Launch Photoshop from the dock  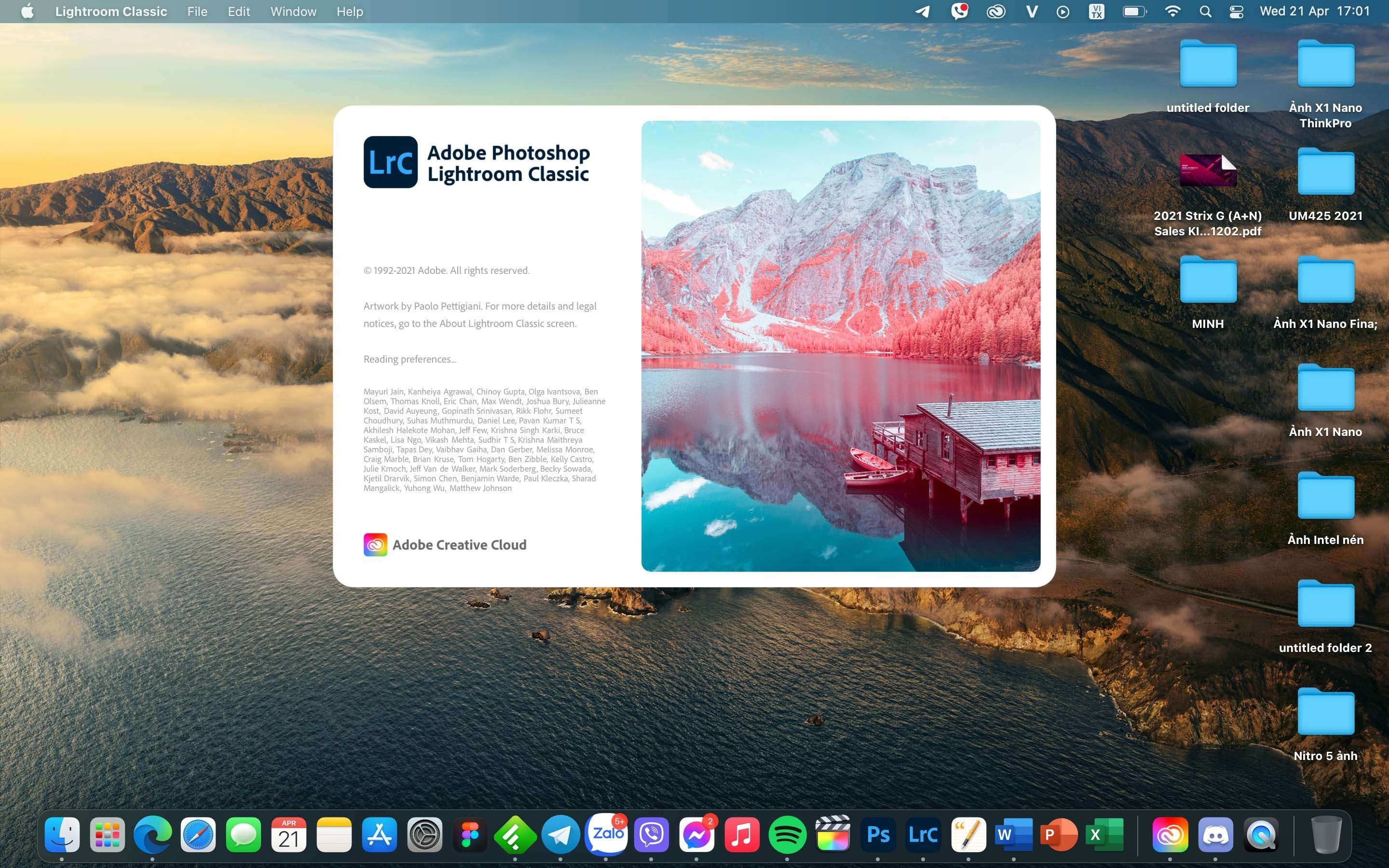click(878, 834)
